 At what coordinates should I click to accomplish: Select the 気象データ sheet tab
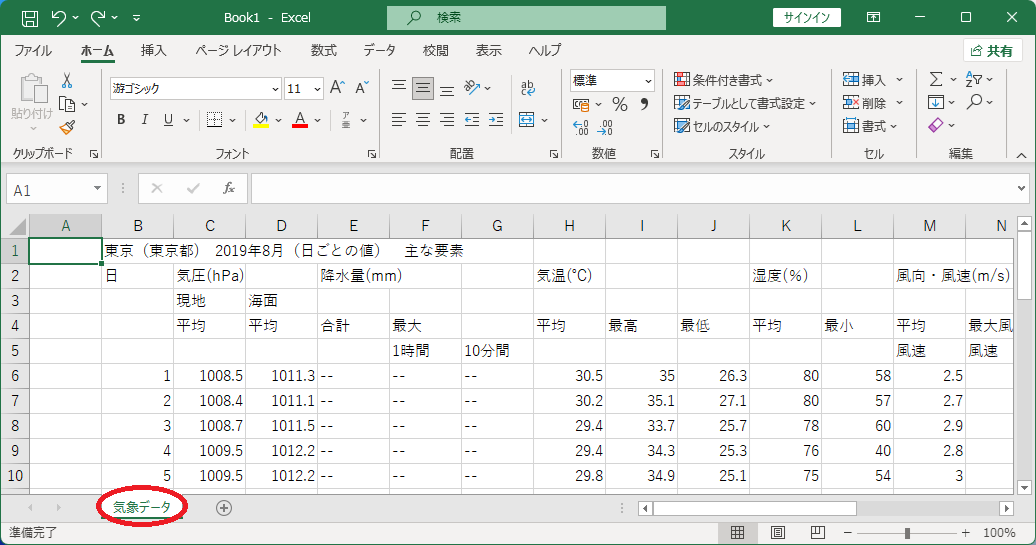[141, 507]
